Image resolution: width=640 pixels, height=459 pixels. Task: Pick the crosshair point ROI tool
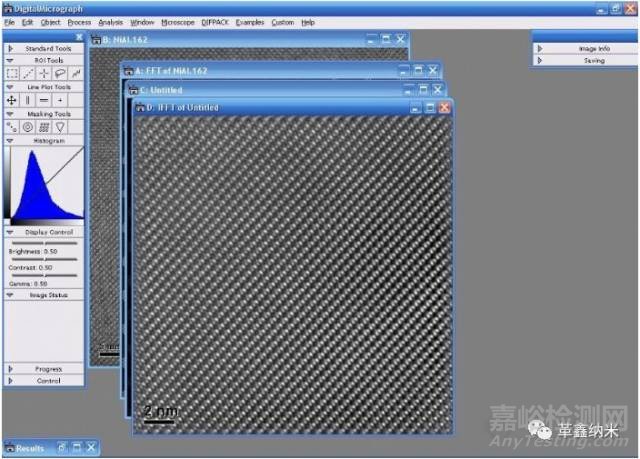[x=44, y=73]
